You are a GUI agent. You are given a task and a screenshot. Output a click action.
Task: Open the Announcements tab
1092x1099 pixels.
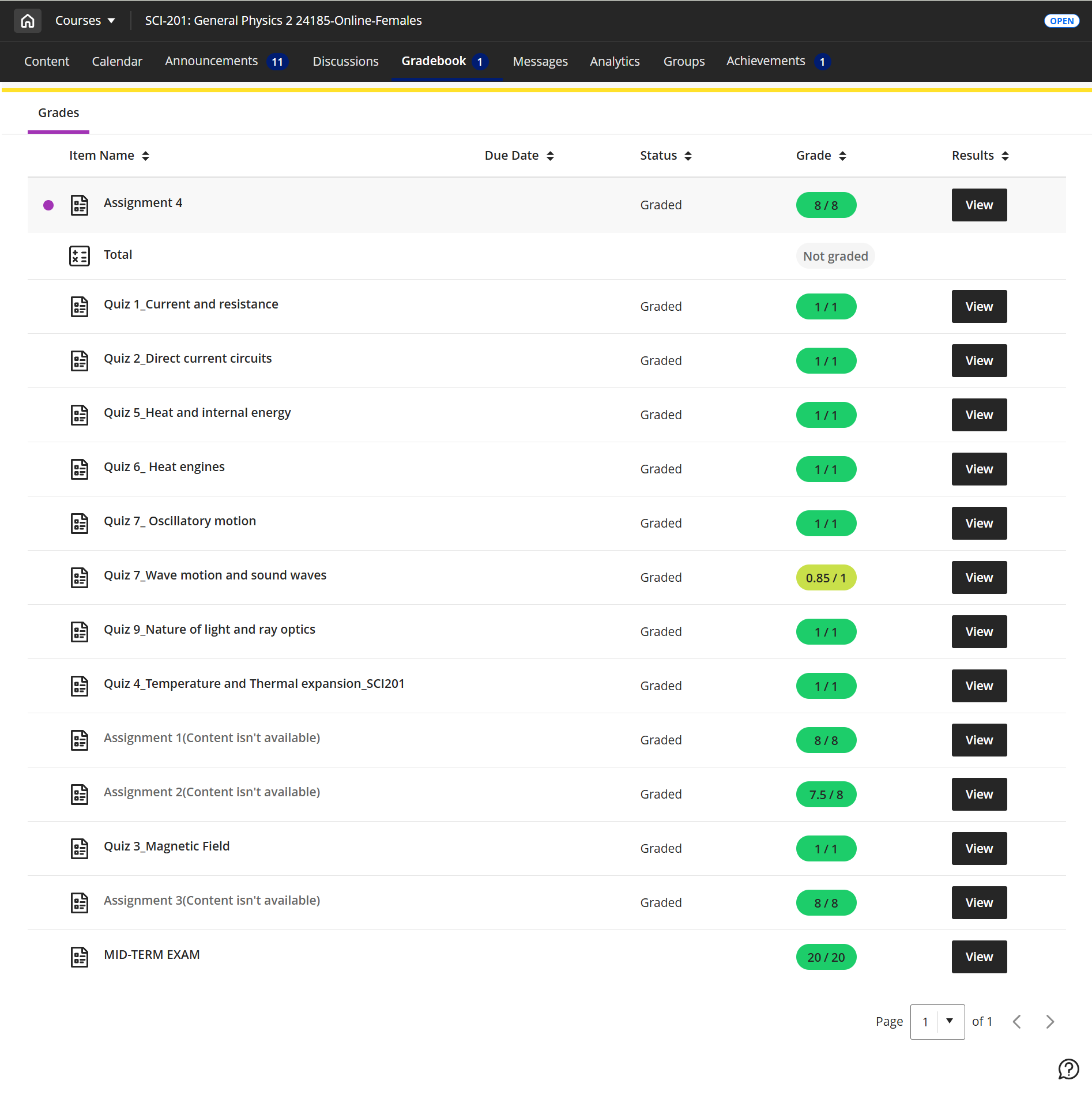[x=226, y=61]
